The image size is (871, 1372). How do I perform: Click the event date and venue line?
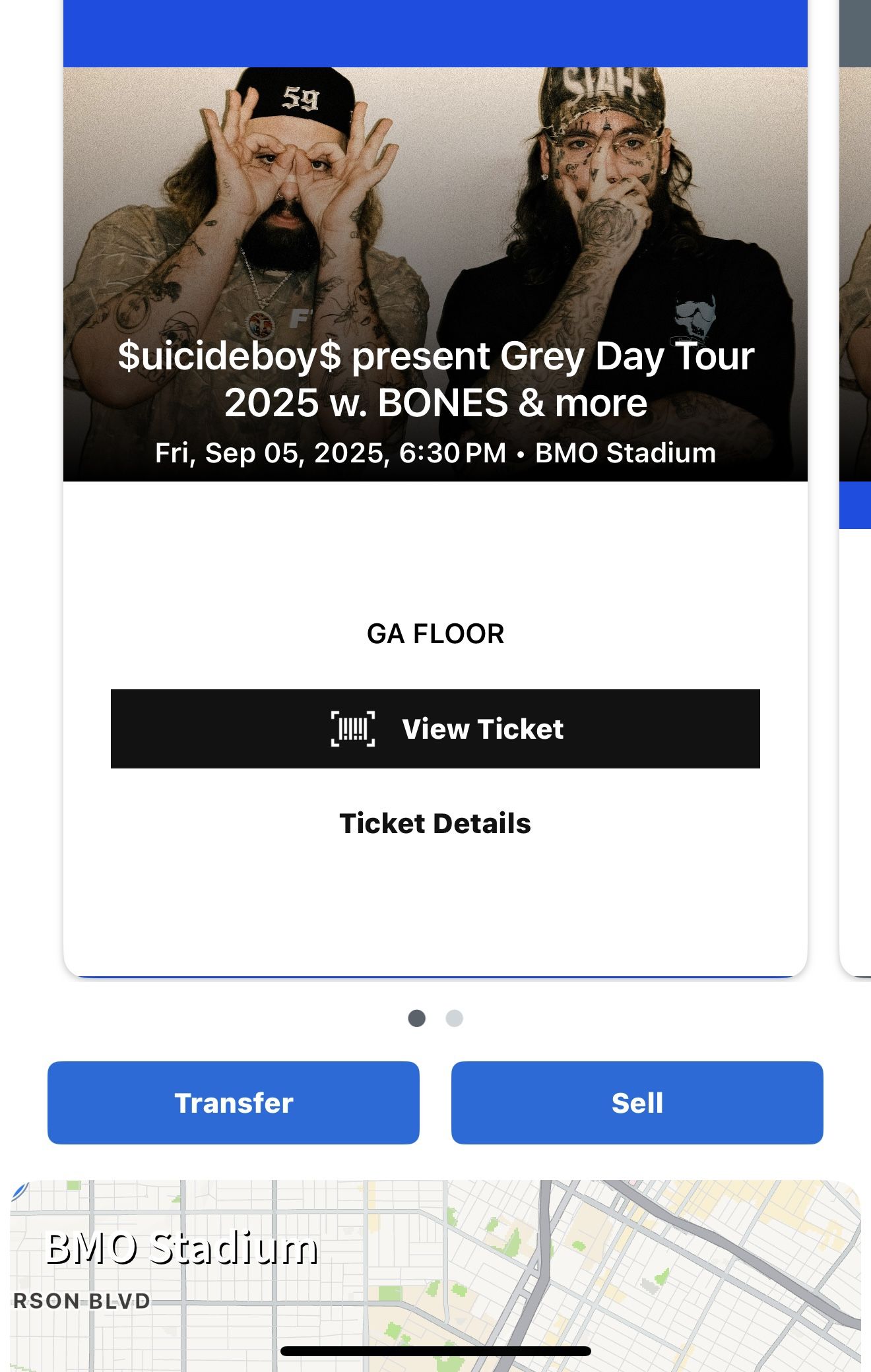tap(435, 453)
